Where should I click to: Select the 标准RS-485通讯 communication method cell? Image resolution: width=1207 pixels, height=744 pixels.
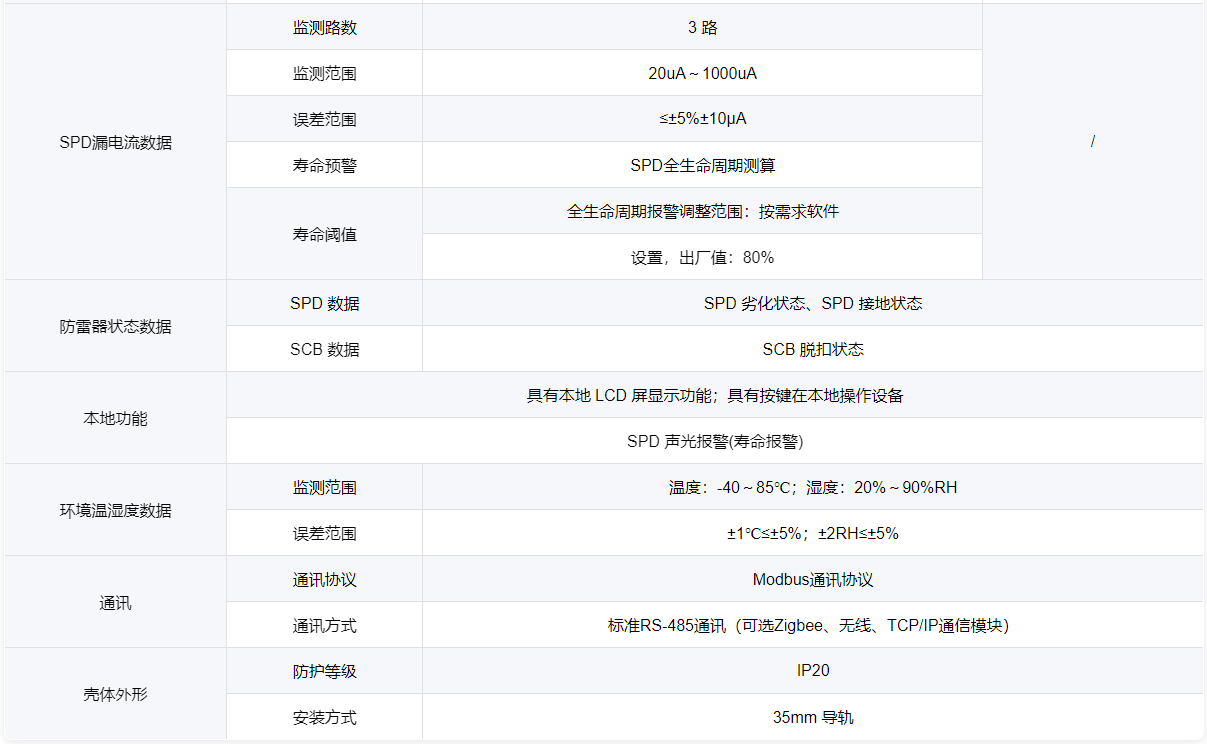(x=813, y=625)
